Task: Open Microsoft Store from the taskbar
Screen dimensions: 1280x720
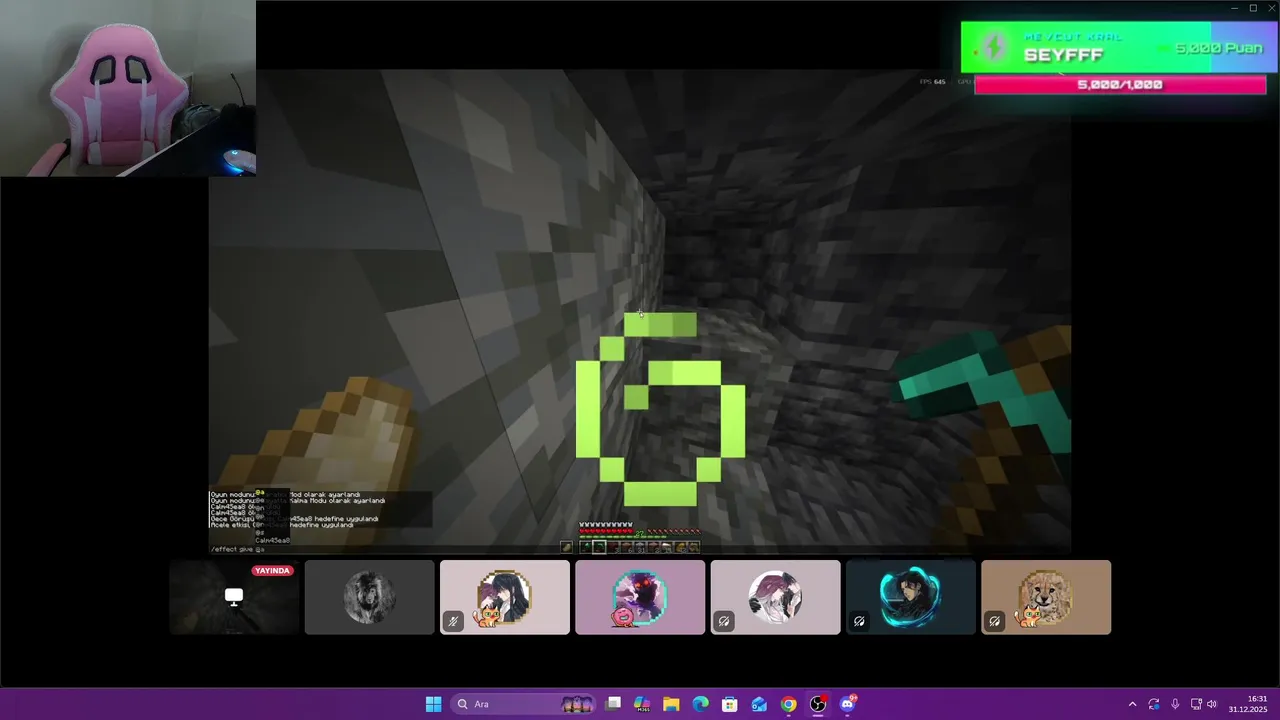Action: click(730, 704)
